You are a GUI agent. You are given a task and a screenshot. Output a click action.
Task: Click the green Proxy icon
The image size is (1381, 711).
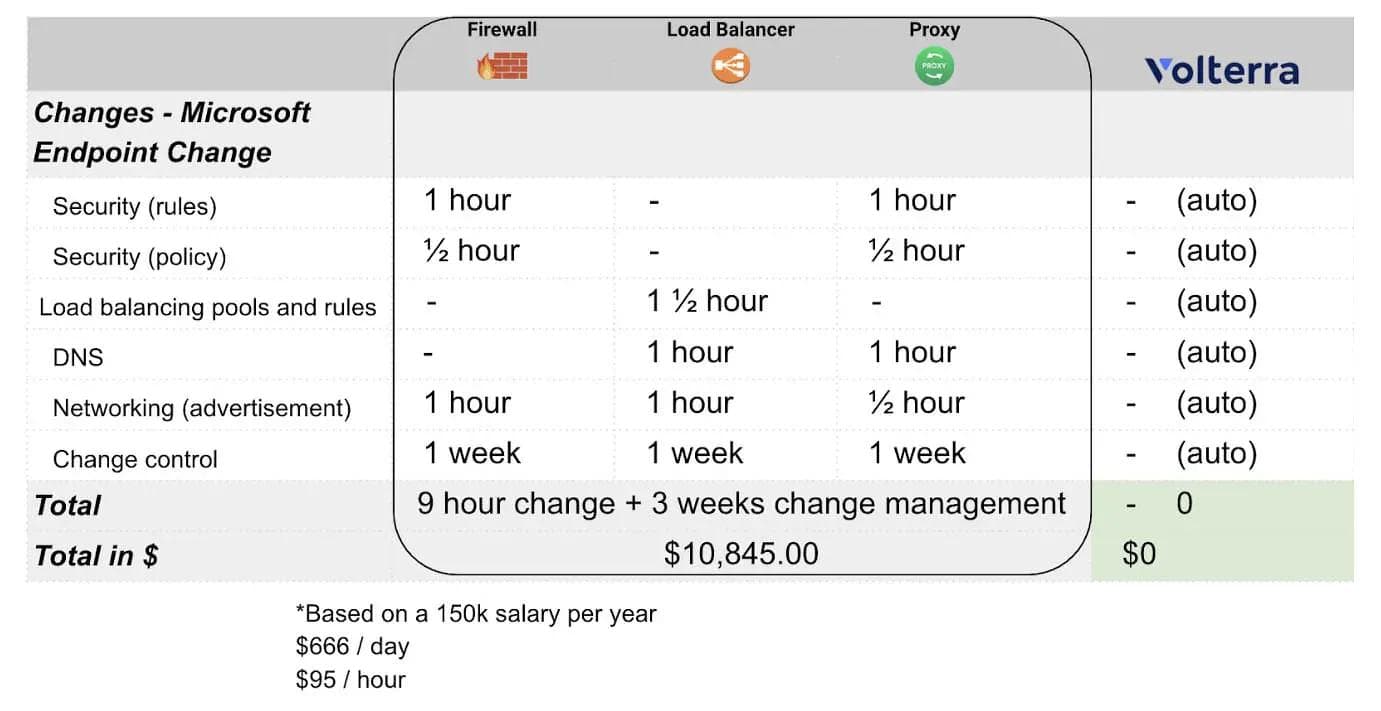tap(934, 67)
